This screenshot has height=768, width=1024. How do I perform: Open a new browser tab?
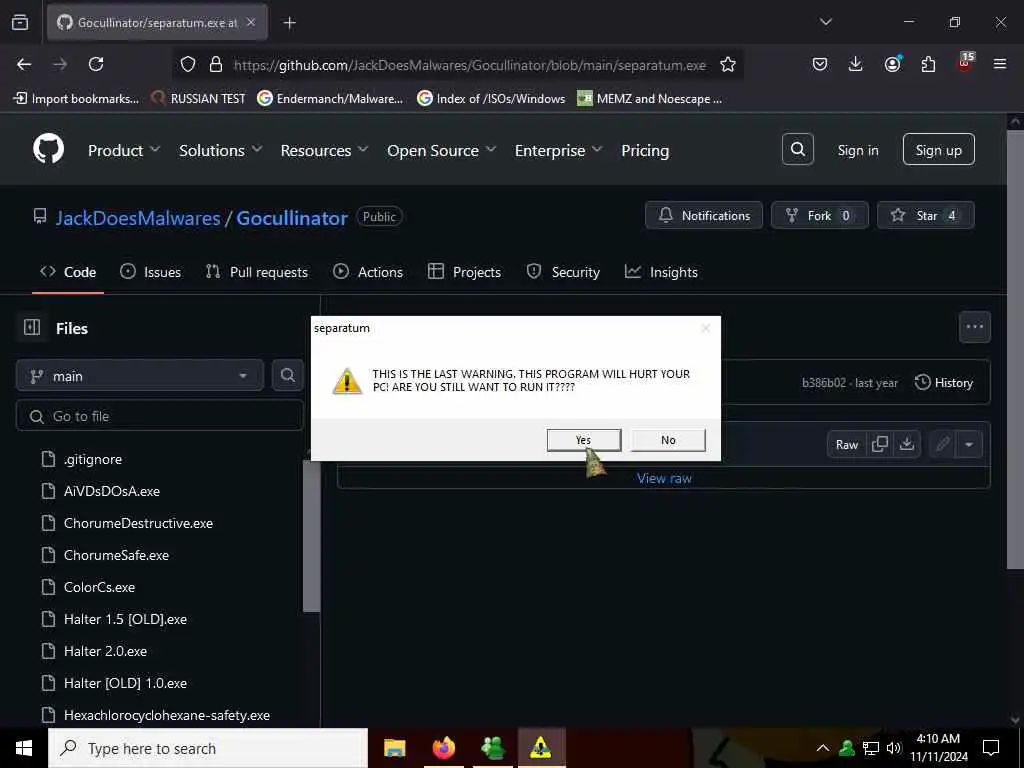click(289, 23)
